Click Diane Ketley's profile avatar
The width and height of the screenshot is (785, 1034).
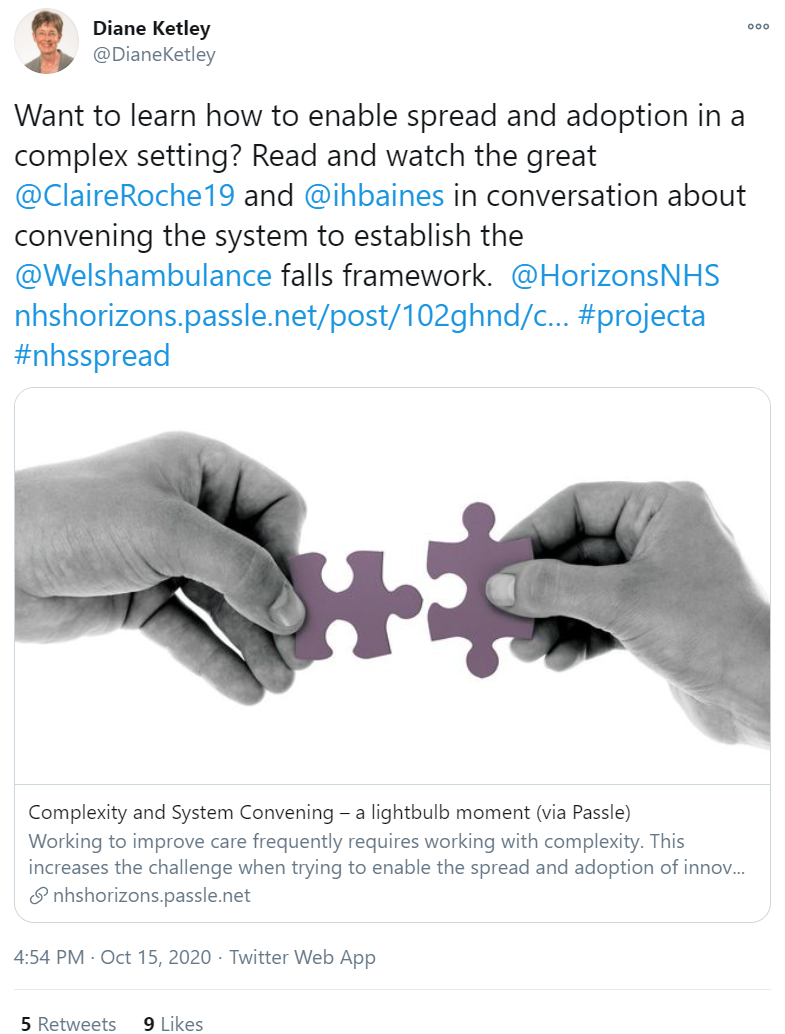(46, 41)
